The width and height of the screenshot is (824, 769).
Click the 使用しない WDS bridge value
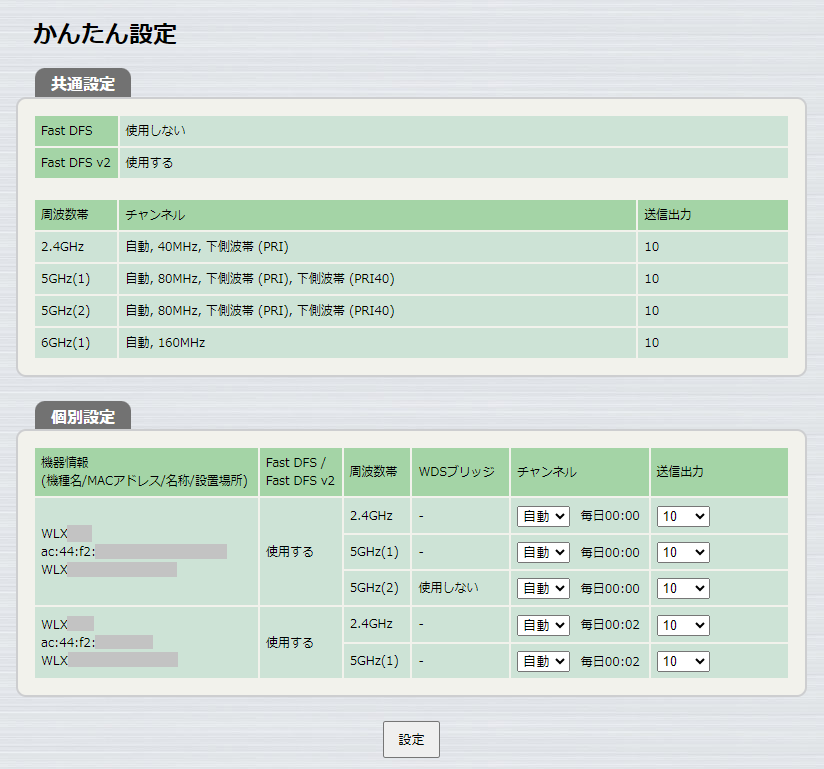click(449, 588)
